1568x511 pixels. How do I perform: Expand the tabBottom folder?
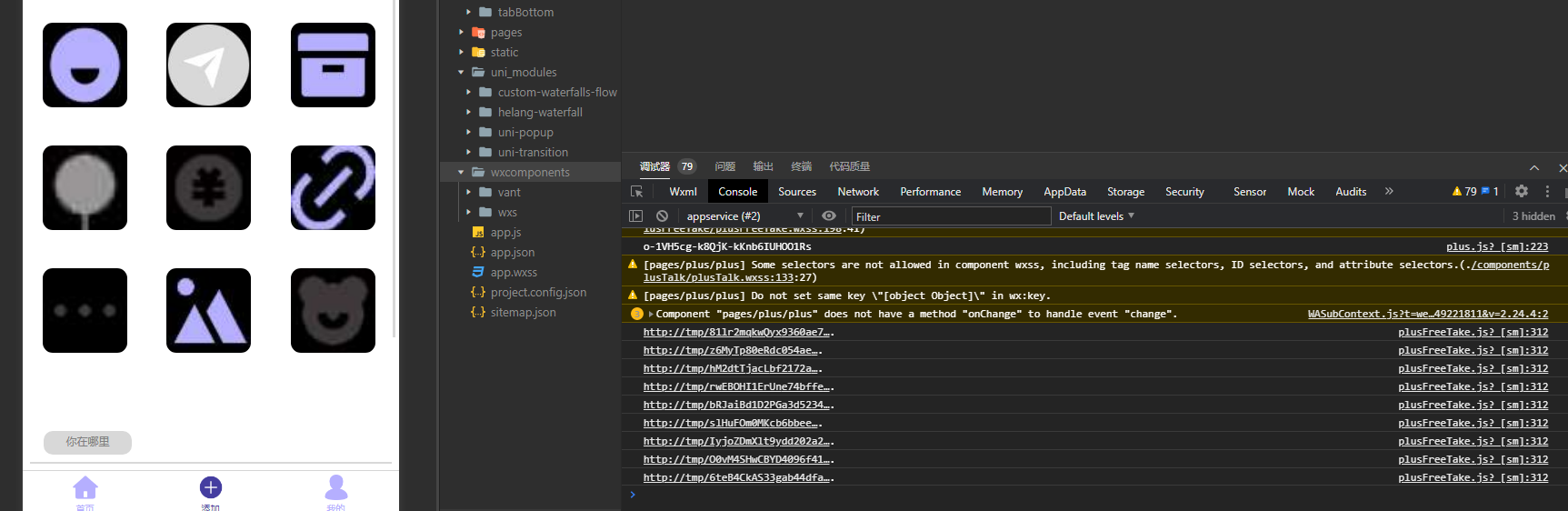(x=468, y=12)
